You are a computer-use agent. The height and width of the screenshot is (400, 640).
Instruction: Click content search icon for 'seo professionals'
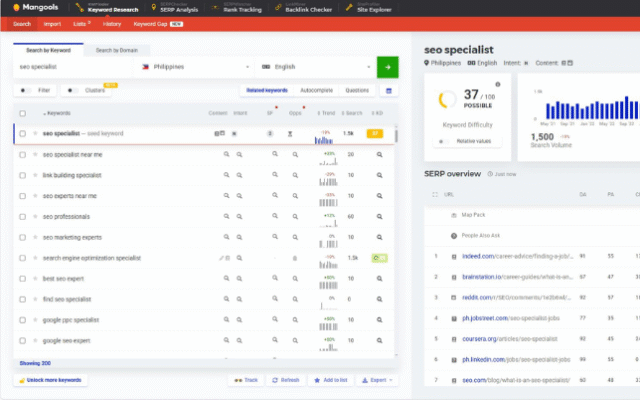[226, 216]
